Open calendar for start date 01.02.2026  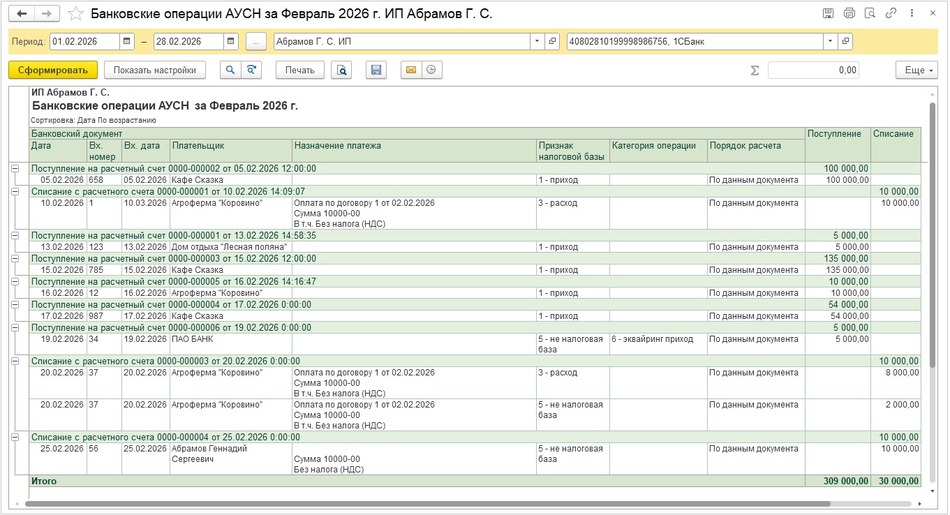click(x=126, y=42)
